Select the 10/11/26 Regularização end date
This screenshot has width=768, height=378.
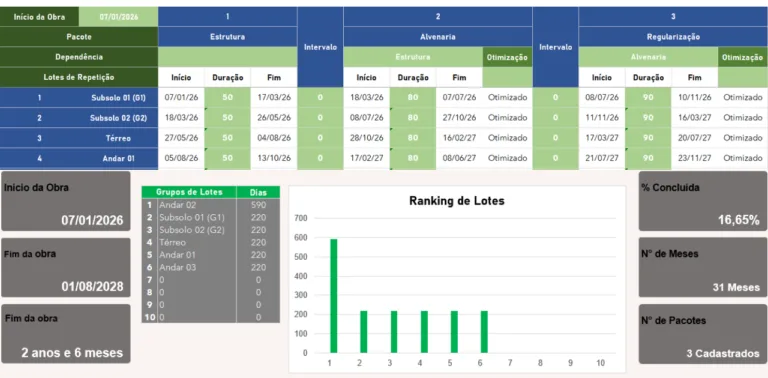click(x=695, y=97)
